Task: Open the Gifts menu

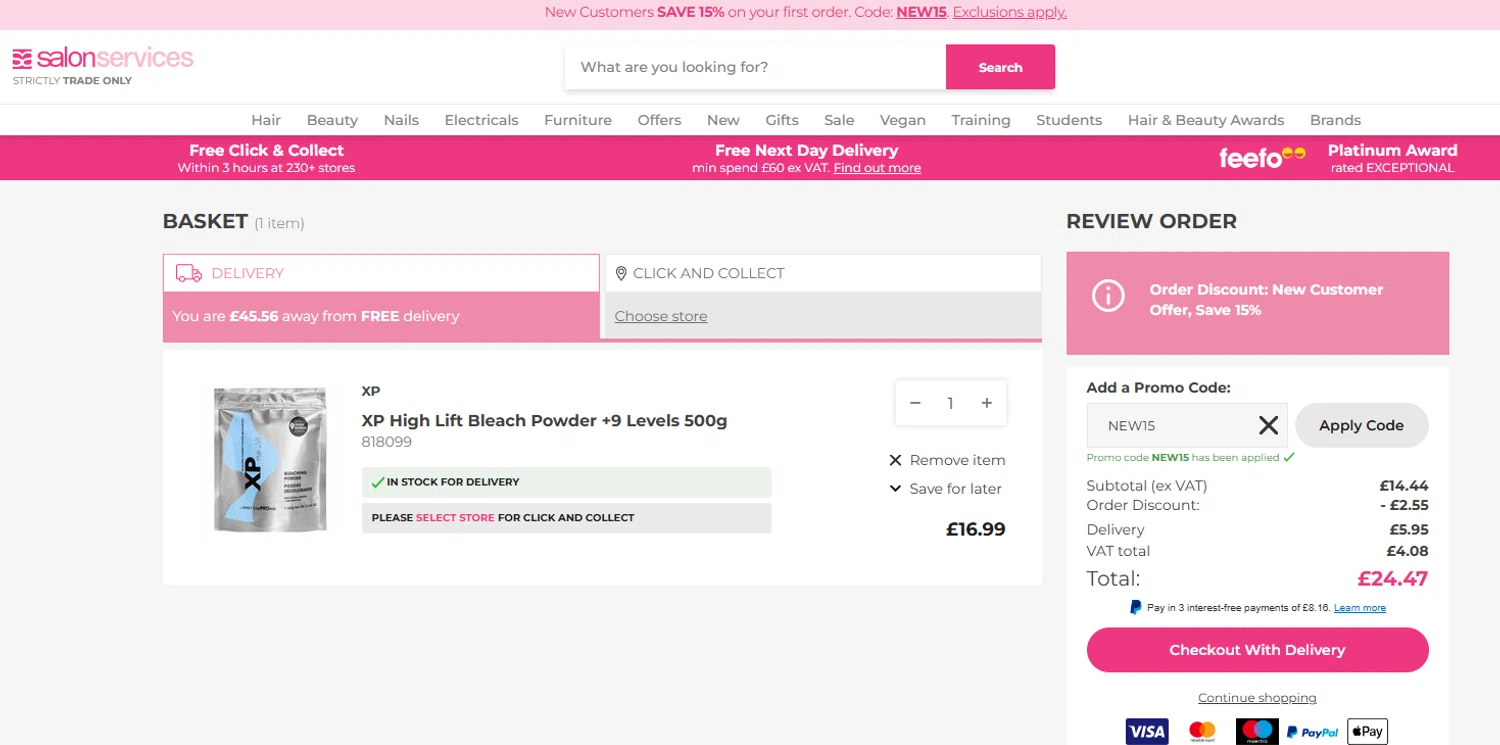Action: [782, 120]
